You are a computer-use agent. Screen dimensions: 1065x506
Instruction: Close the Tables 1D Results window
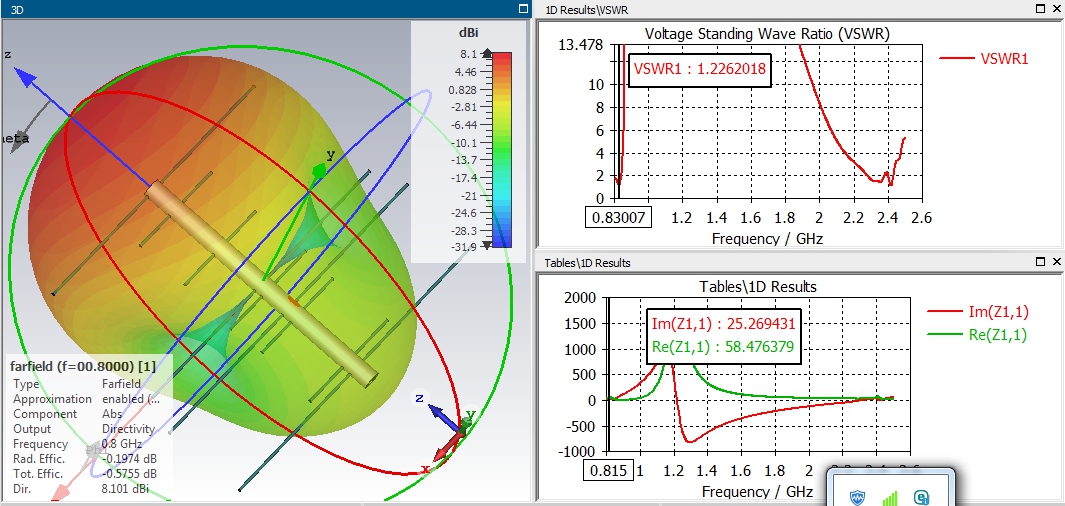[1056, 261]
